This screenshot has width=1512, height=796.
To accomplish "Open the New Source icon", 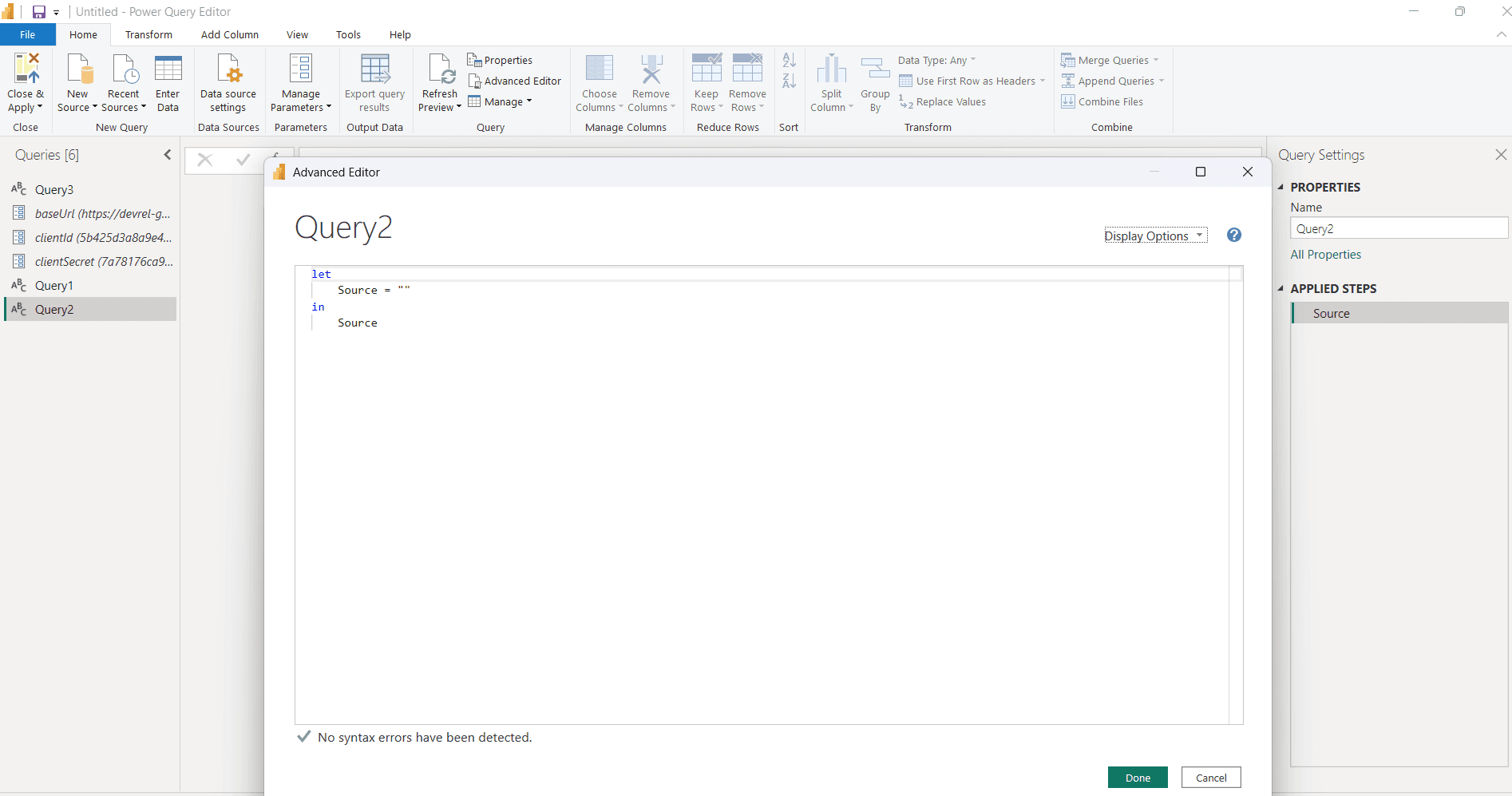I will 80,69.
